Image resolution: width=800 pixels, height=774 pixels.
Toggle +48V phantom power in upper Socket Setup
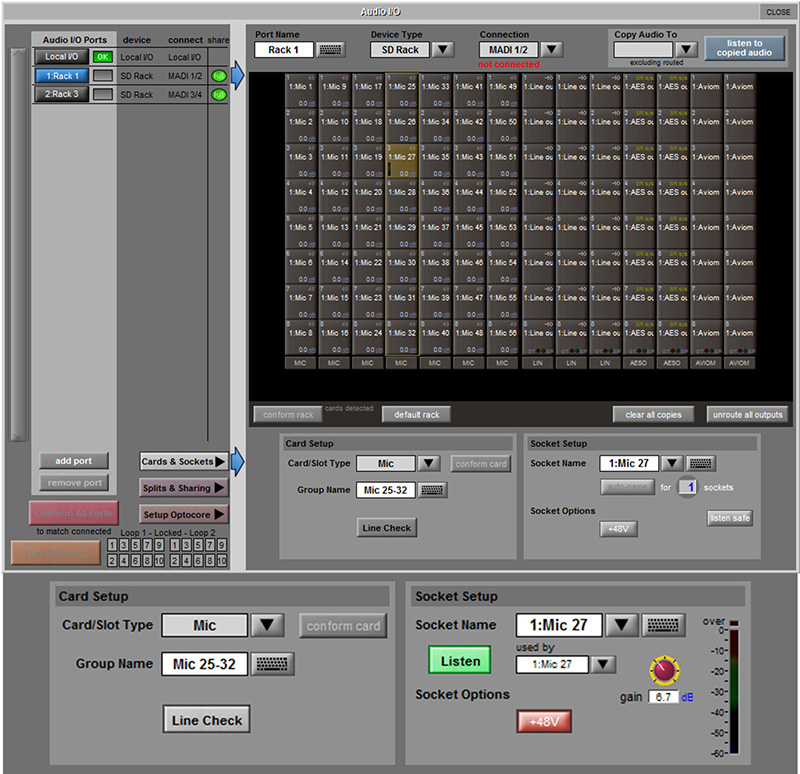(618, 529)
